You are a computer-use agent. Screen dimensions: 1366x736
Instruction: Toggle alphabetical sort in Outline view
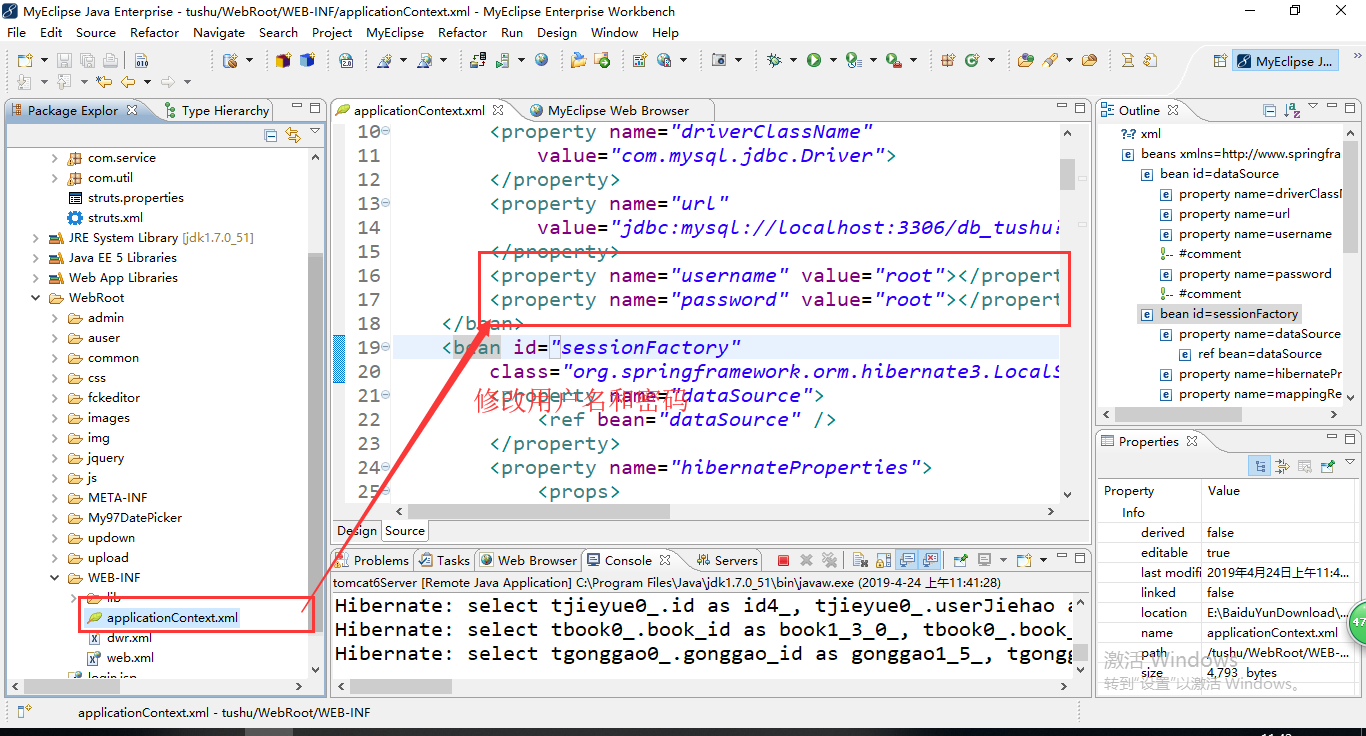1292,110
